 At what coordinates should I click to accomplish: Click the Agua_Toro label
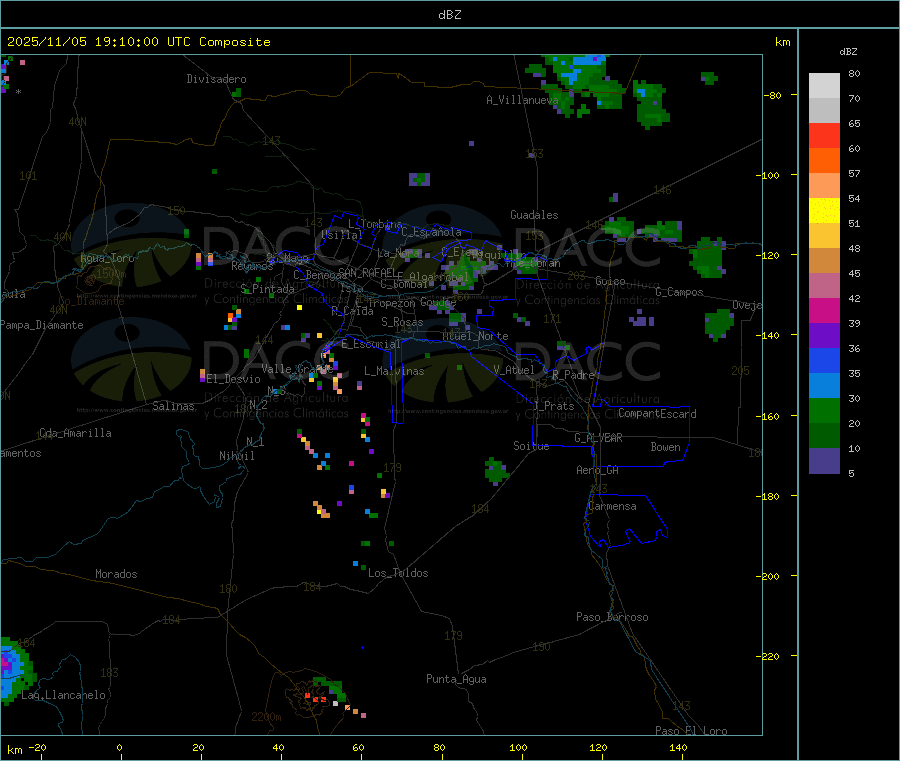click(x=107, y=258)
